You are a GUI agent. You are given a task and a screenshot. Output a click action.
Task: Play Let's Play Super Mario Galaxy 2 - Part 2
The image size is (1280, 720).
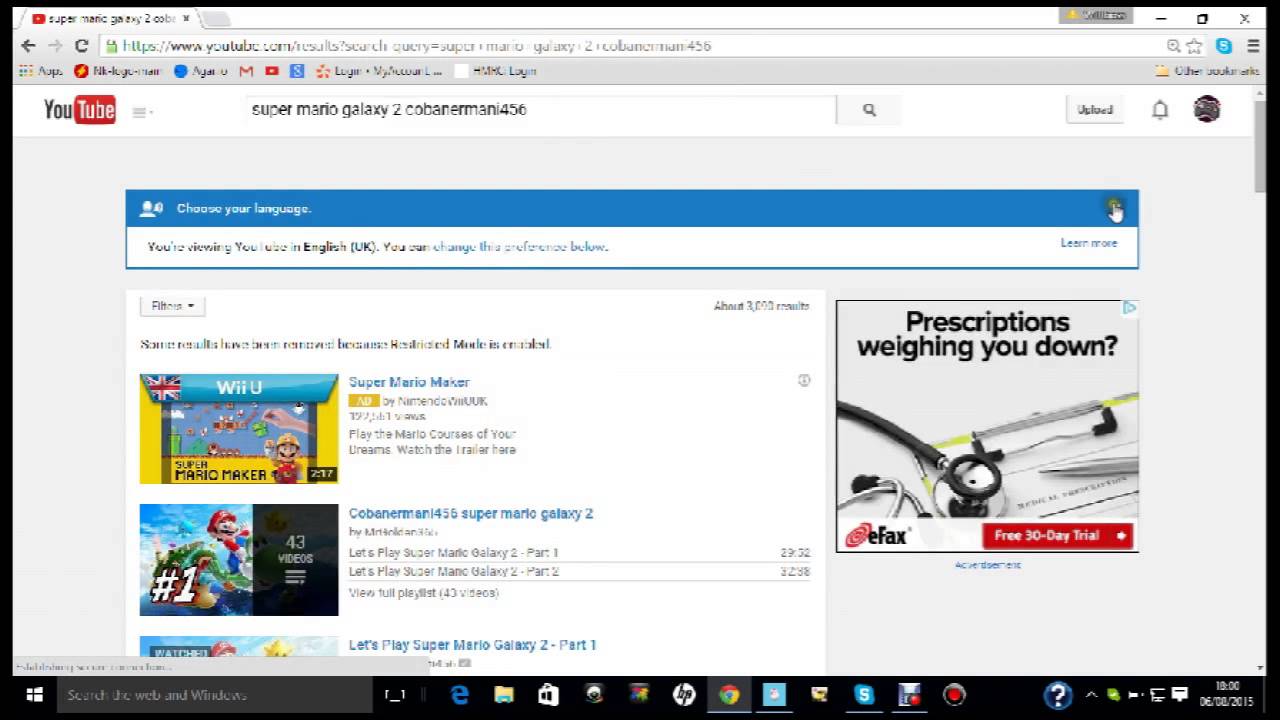(x=454, y=572)
